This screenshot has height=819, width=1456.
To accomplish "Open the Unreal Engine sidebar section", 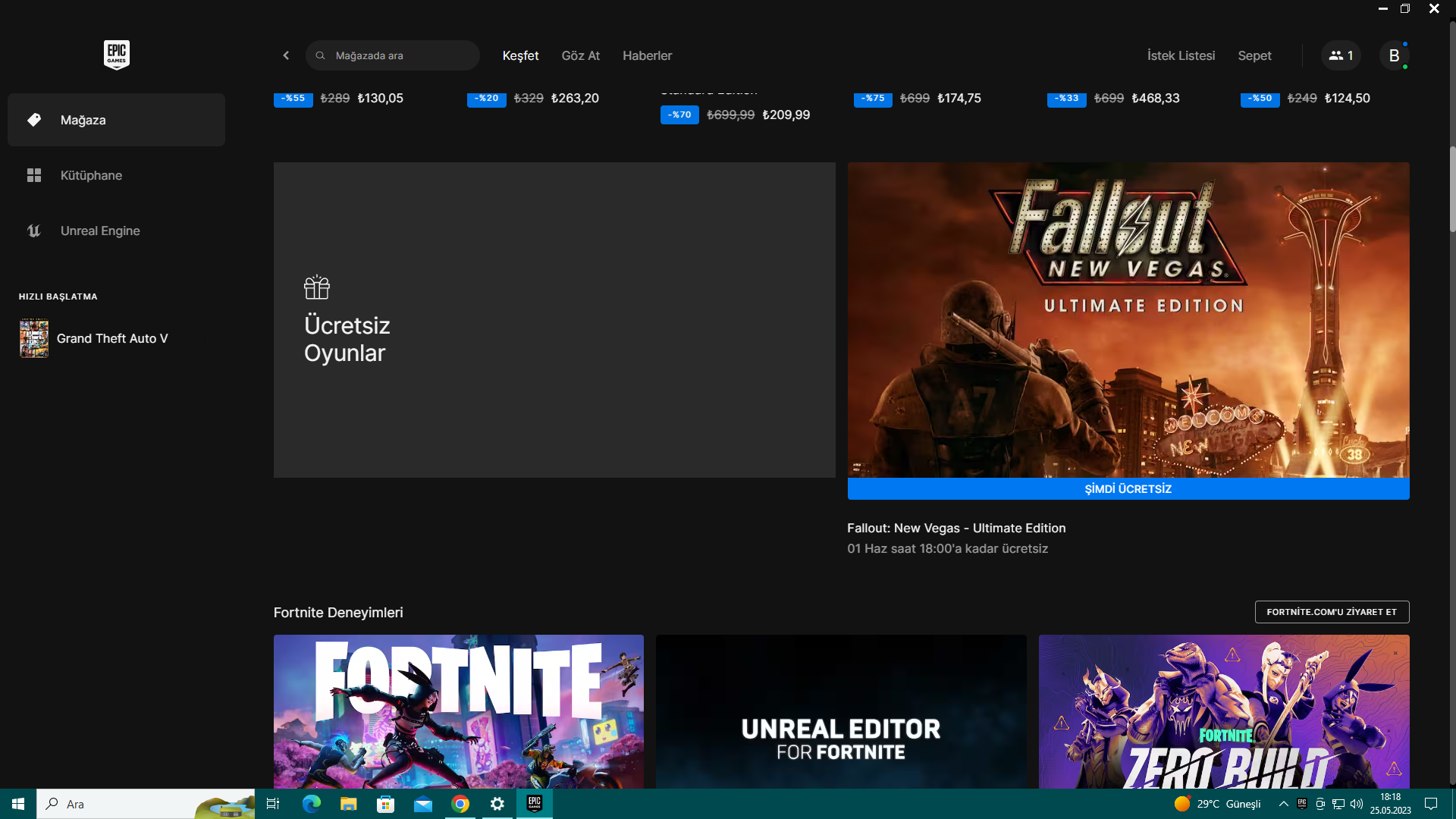I will click(99, 231).
